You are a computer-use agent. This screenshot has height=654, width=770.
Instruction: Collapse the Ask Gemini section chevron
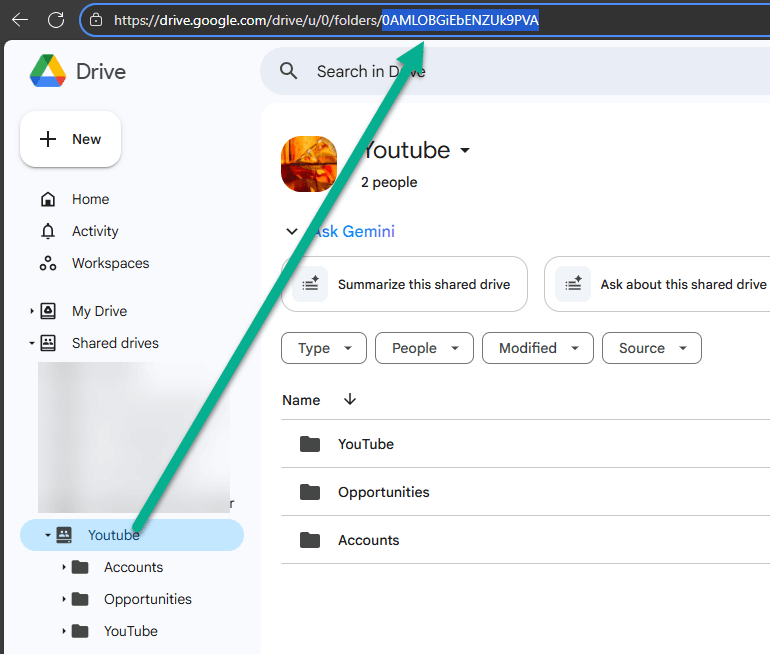coord(292,231)
